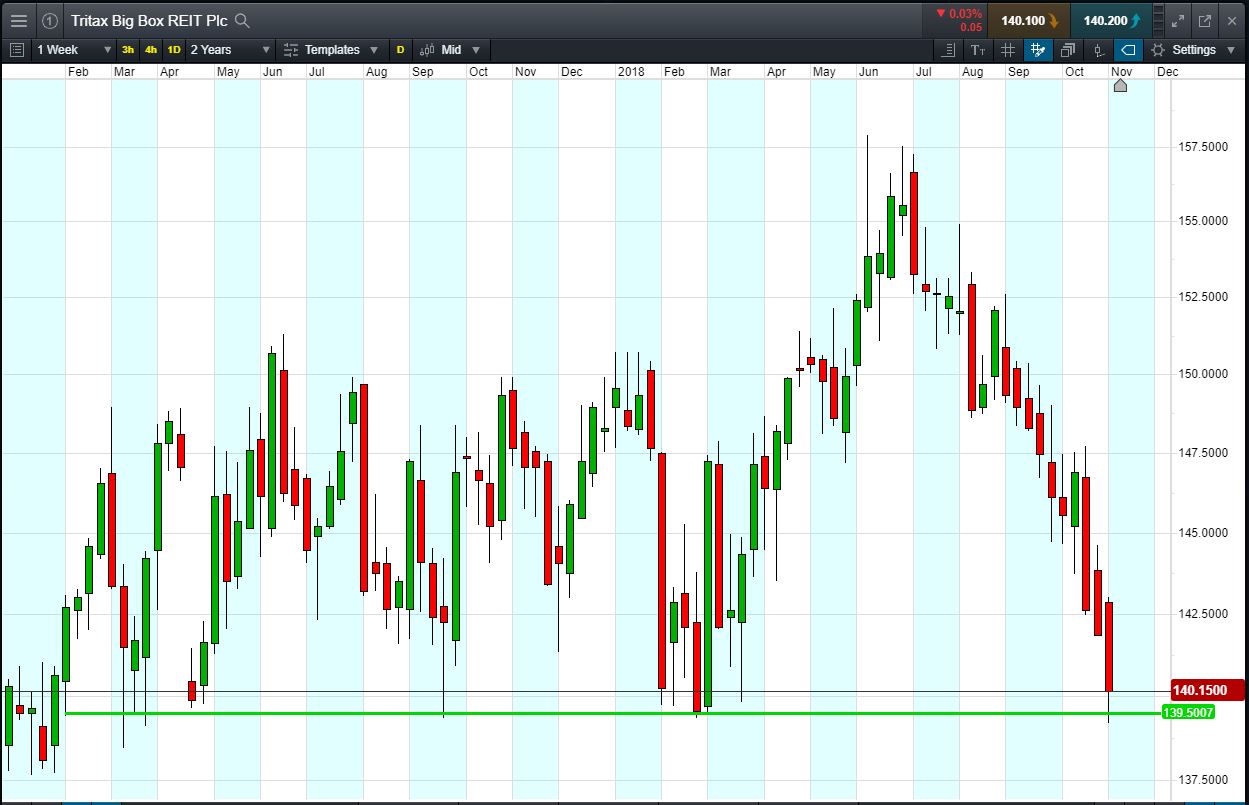The height and width of the screenshot is (805, 1249).
Task: Click the Tritax Big Box REIT Plc title
Action: [149, 20]
